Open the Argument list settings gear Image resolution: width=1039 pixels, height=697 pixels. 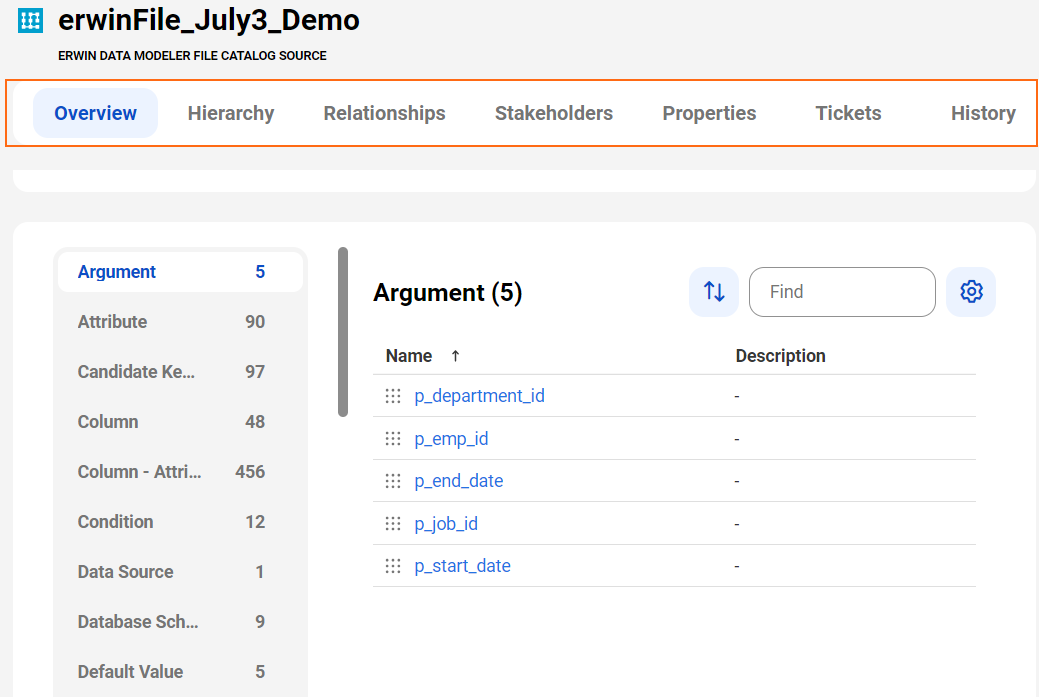tap(971, 292)
